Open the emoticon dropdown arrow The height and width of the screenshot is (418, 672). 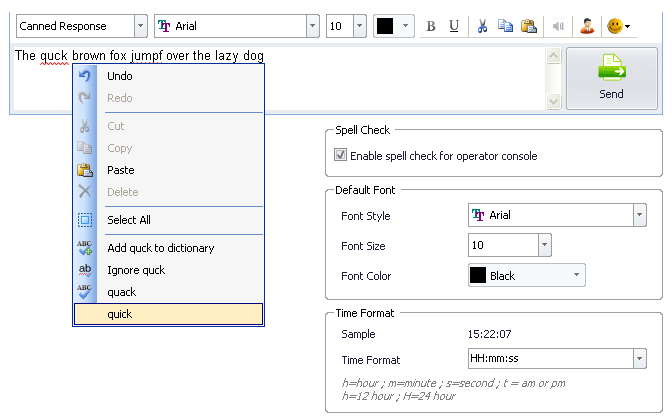point(627,27)
